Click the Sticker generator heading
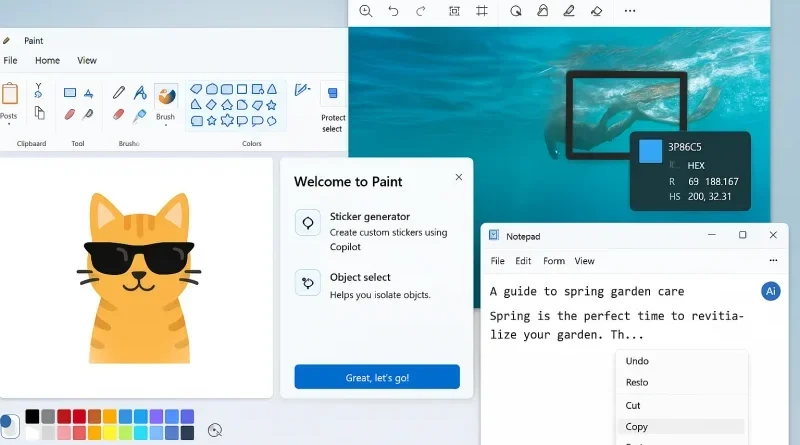800x445 pixels. click(x=370, y=216)
